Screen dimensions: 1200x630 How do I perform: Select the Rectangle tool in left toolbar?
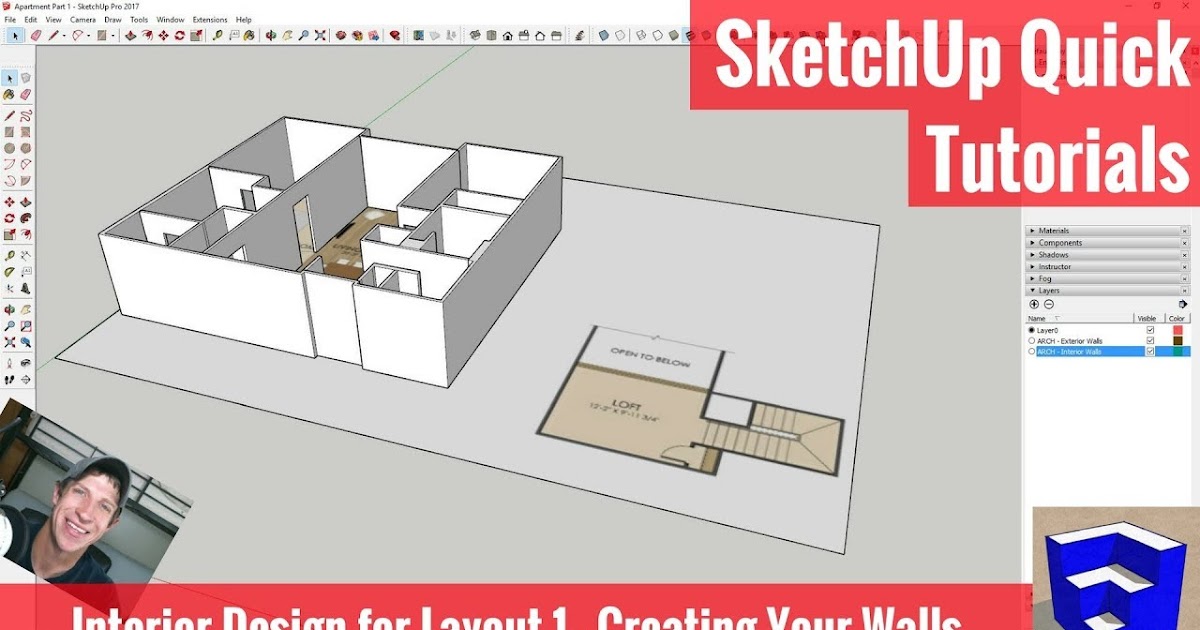click(x=9, y=131)
